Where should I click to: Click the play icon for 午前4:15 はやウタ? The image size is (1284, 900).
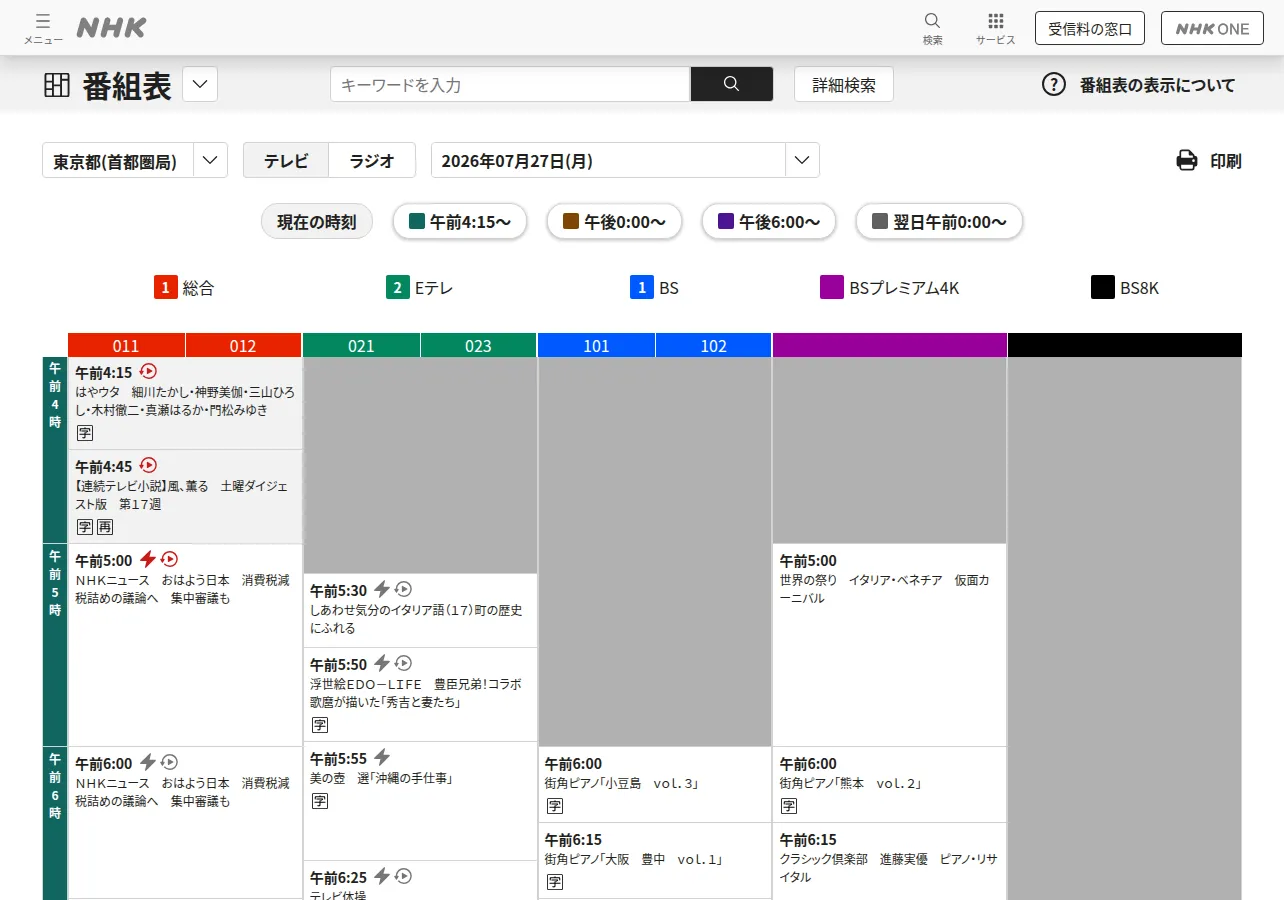point(149,371)
